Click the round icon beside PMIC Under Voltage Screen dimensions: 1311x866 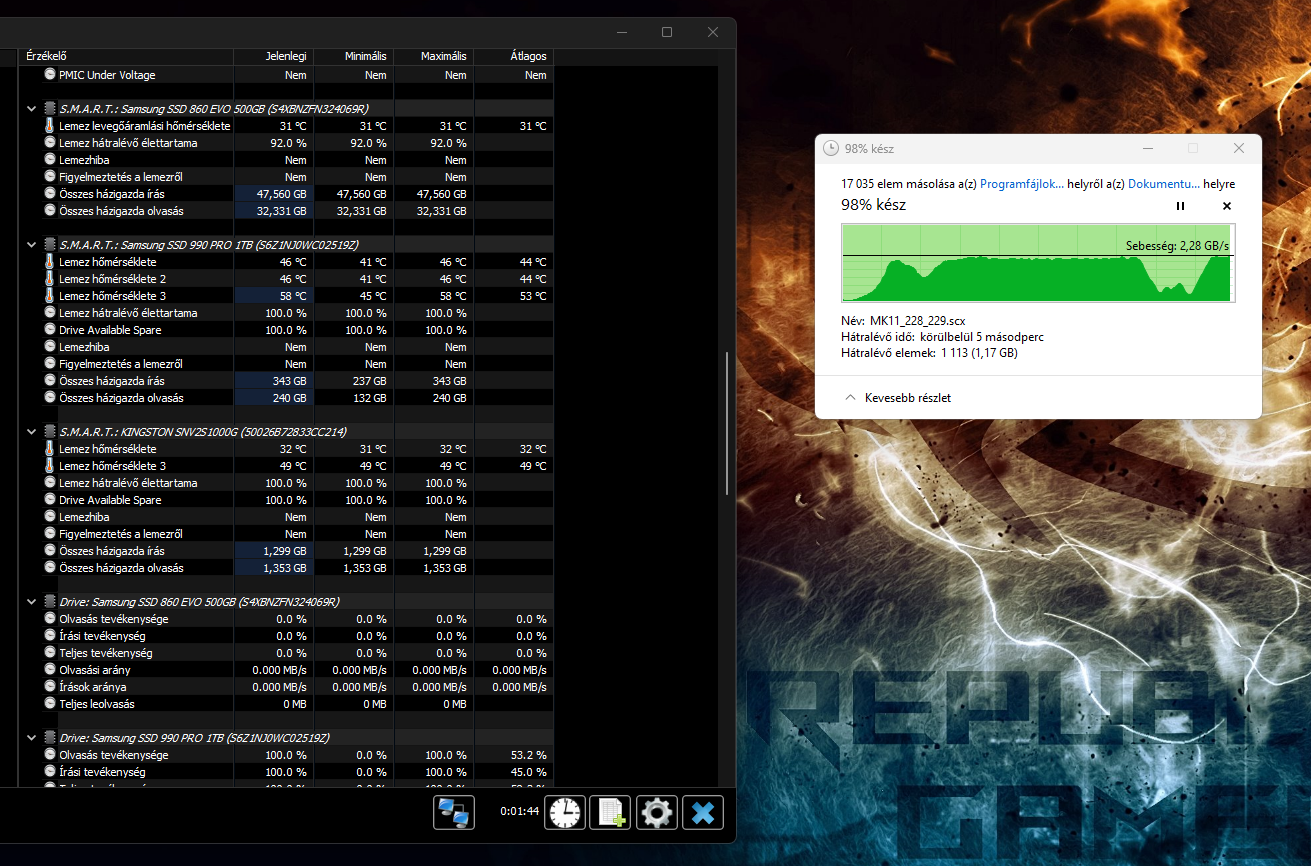51,75
